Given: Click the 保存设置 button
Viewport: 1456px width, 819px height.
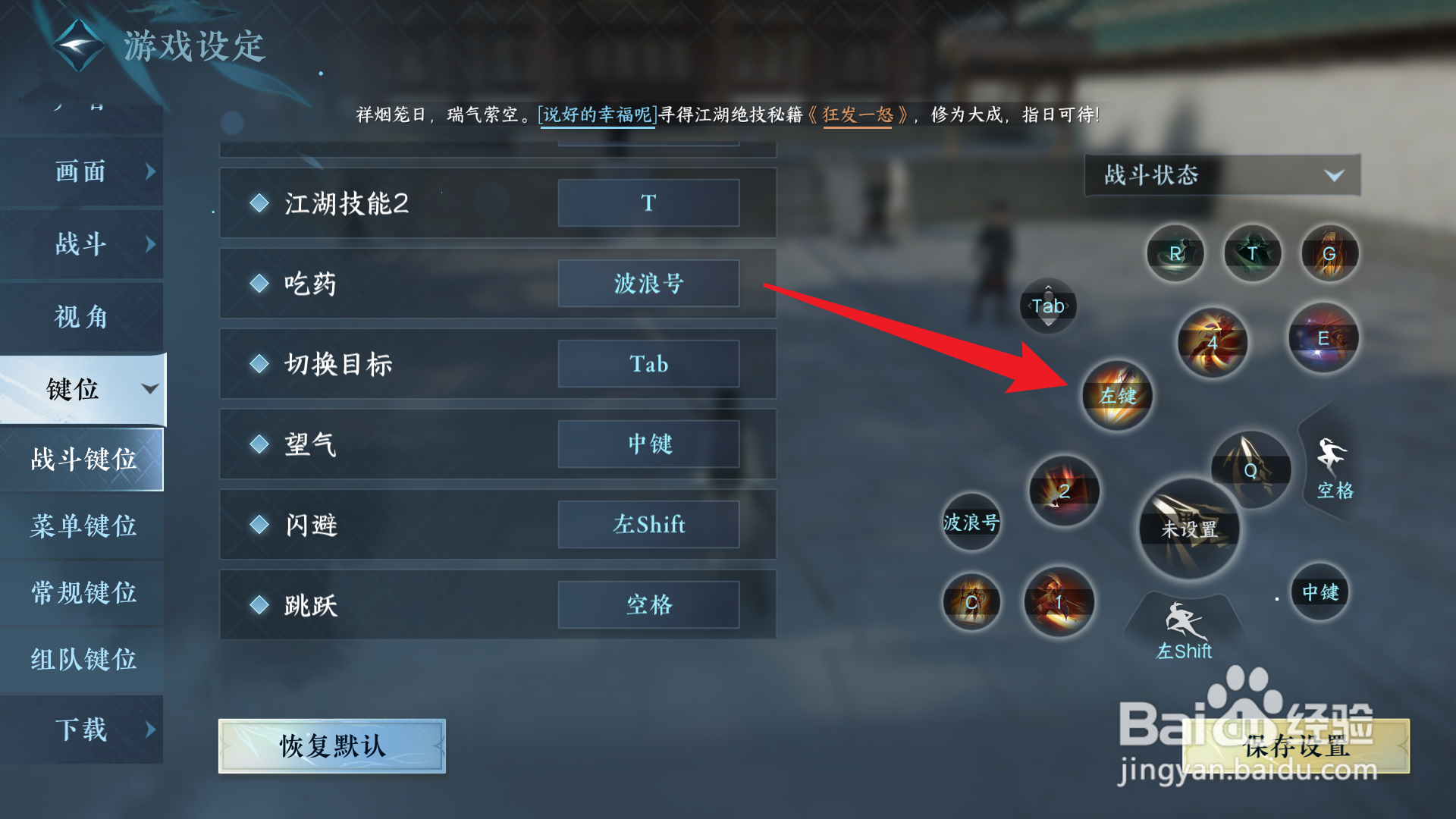Looking at the screenshot, I should tap(1296, 746).
